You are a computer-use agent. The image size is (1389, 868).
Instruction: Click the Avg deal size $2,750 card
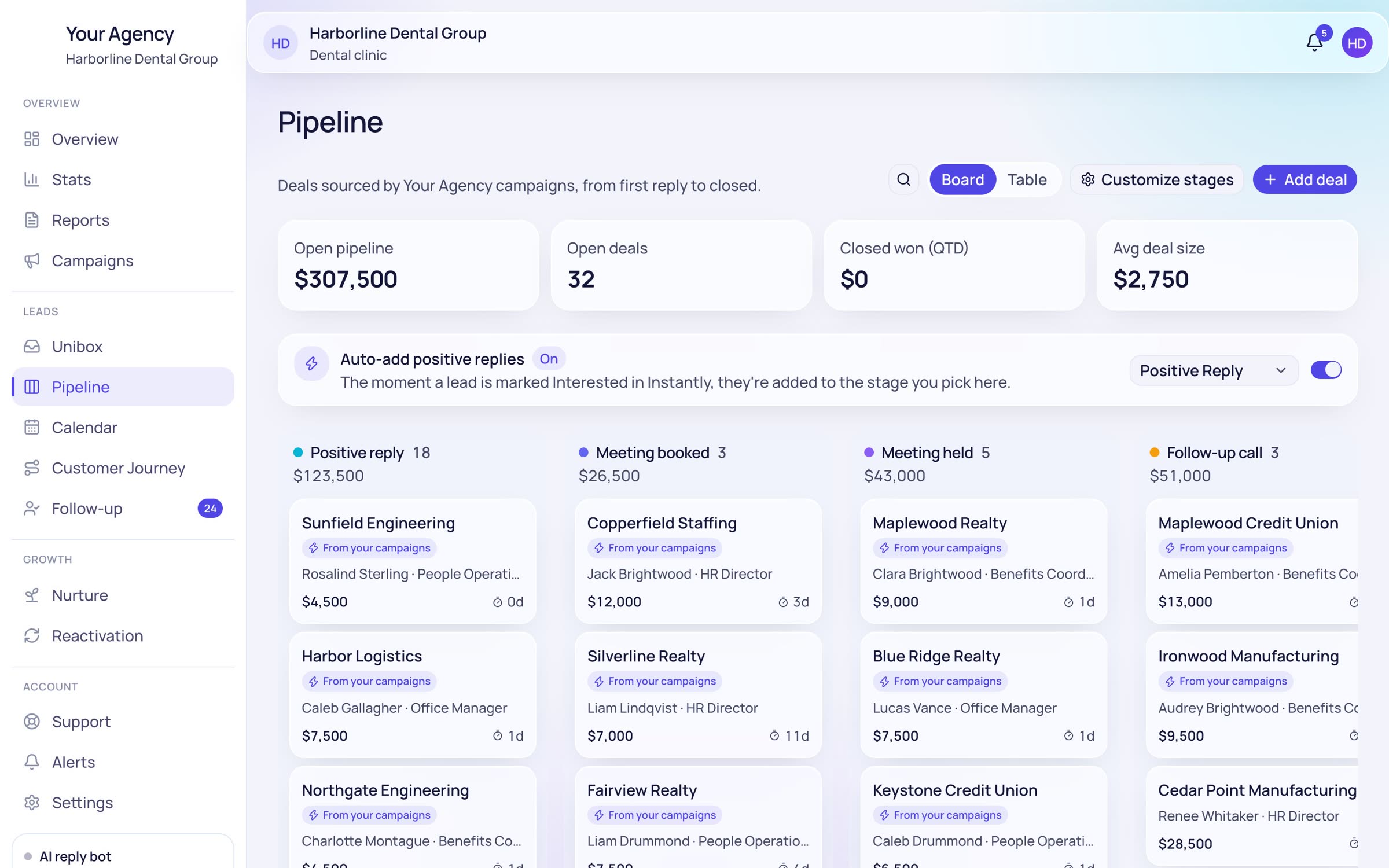1227,265
